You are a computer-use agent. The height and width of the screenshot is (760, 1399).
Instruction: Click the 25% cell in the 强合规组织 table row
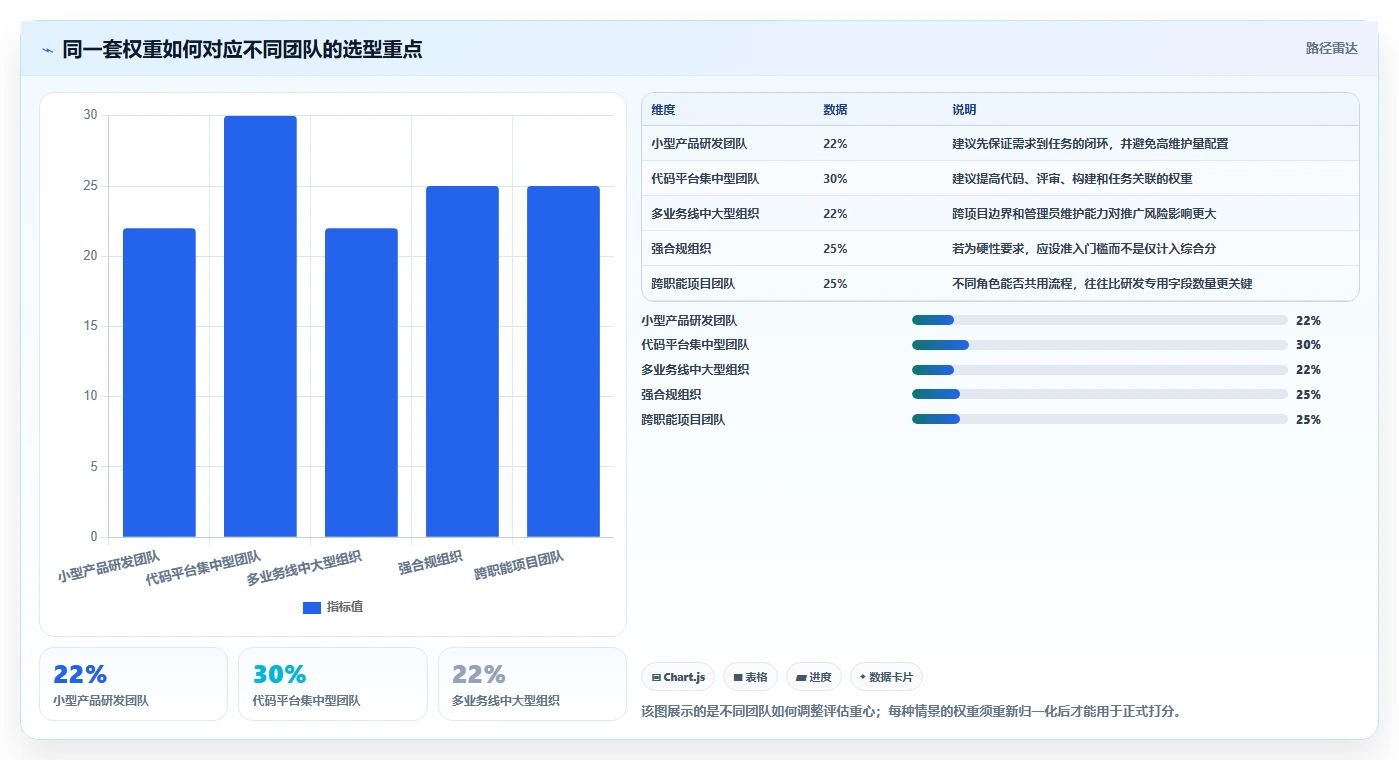pos(835,249)
